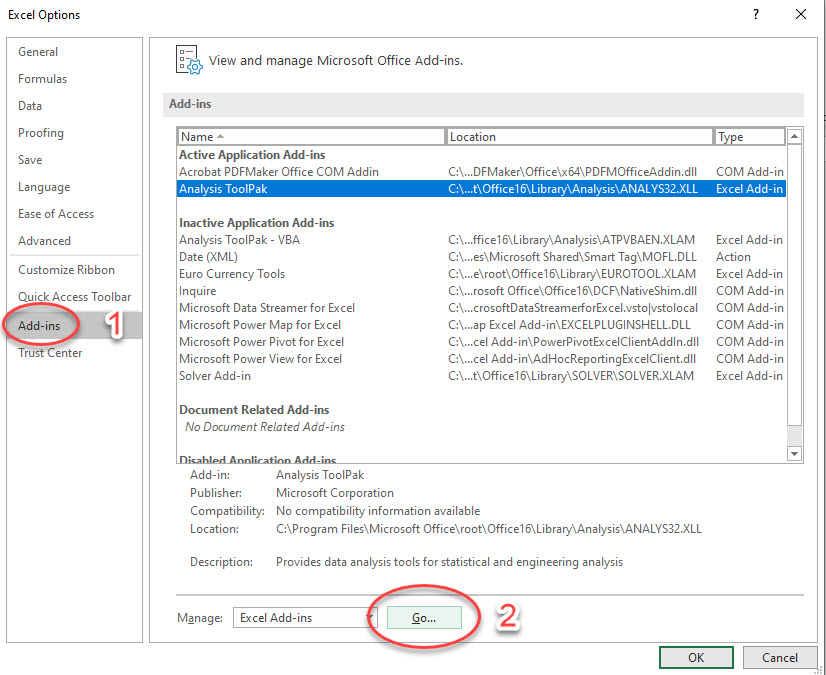Click the Help question mark icon
The height and width of the screenshot is (675, 826).
point(756,14)
